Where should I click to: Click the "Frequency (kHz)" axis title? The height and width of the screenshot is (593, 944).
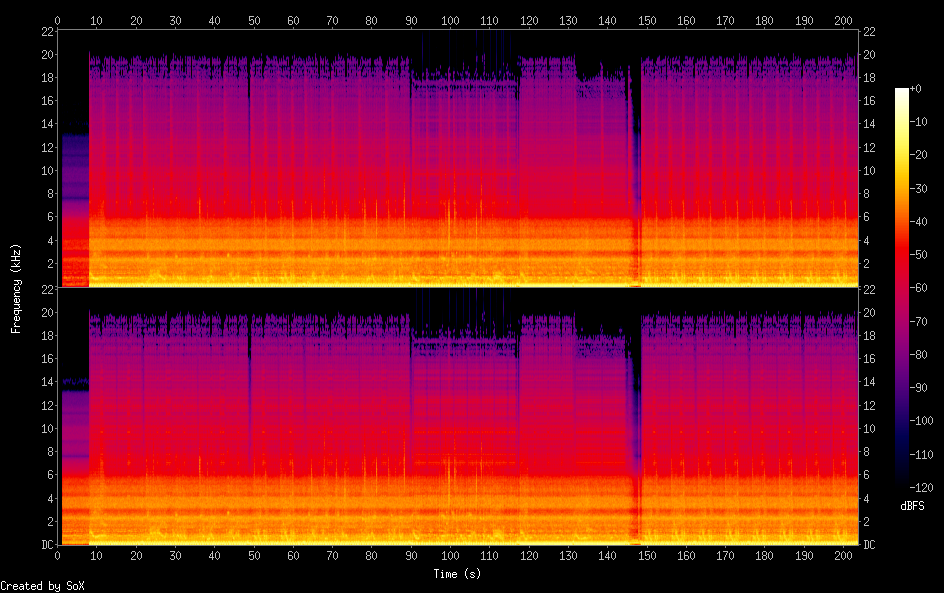(16, 288)
